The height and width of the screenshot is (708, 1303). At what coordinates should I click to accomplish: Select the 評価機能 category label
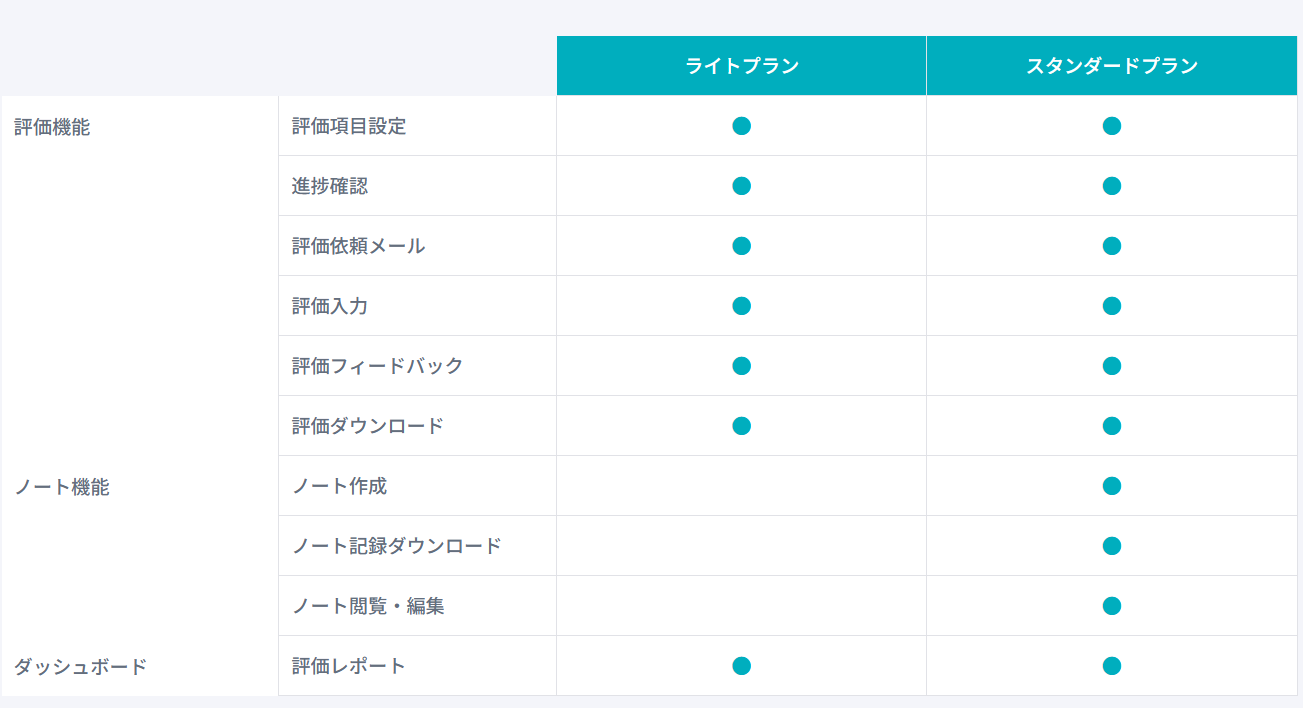[x=52, y=127]
